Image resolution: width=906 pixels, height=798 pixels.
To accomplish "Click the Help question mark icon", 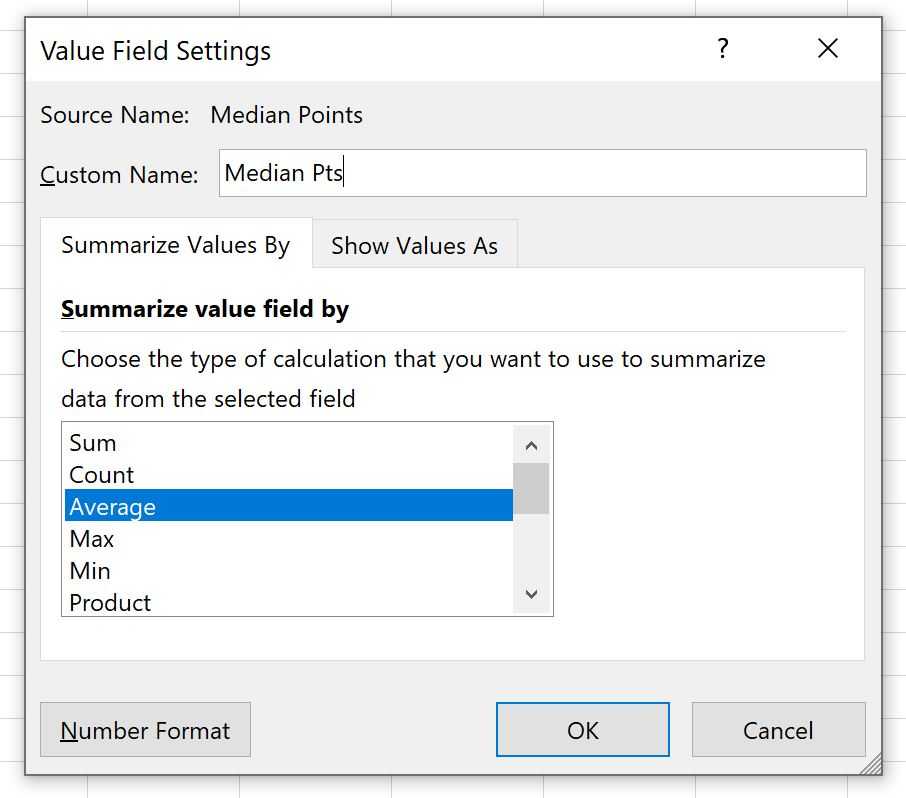I will point(723,49).
